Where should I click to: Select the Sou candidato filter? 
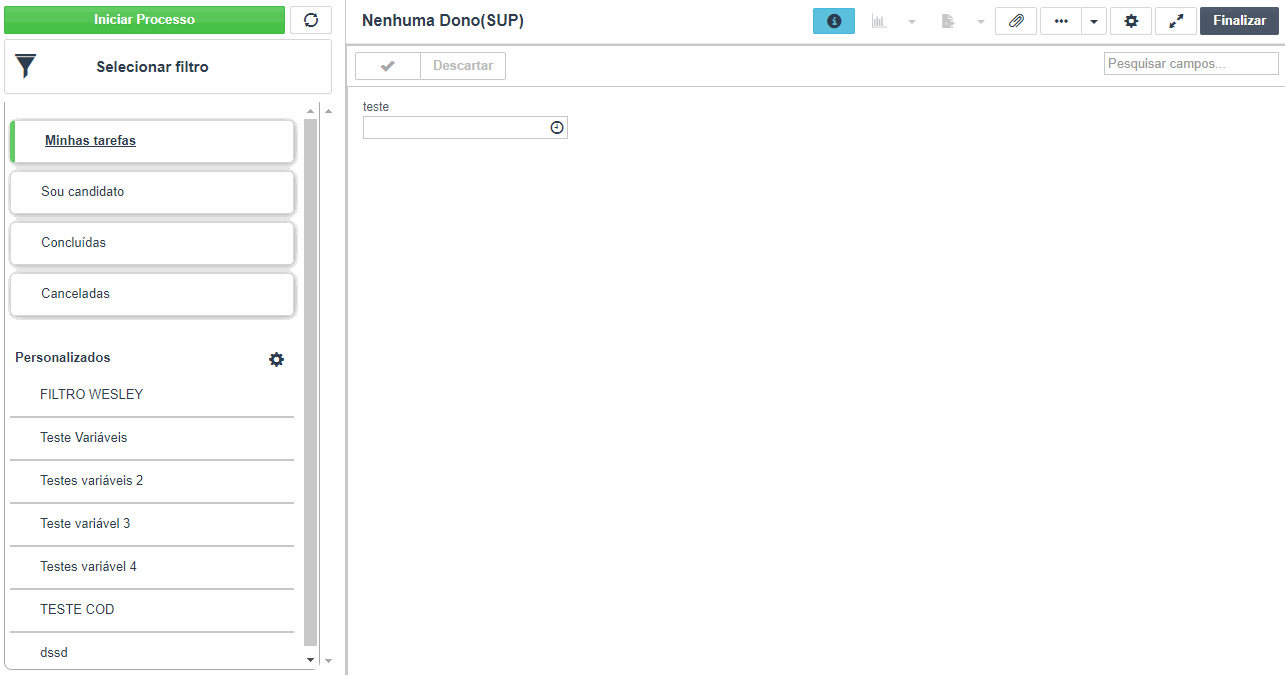[152, 192]
